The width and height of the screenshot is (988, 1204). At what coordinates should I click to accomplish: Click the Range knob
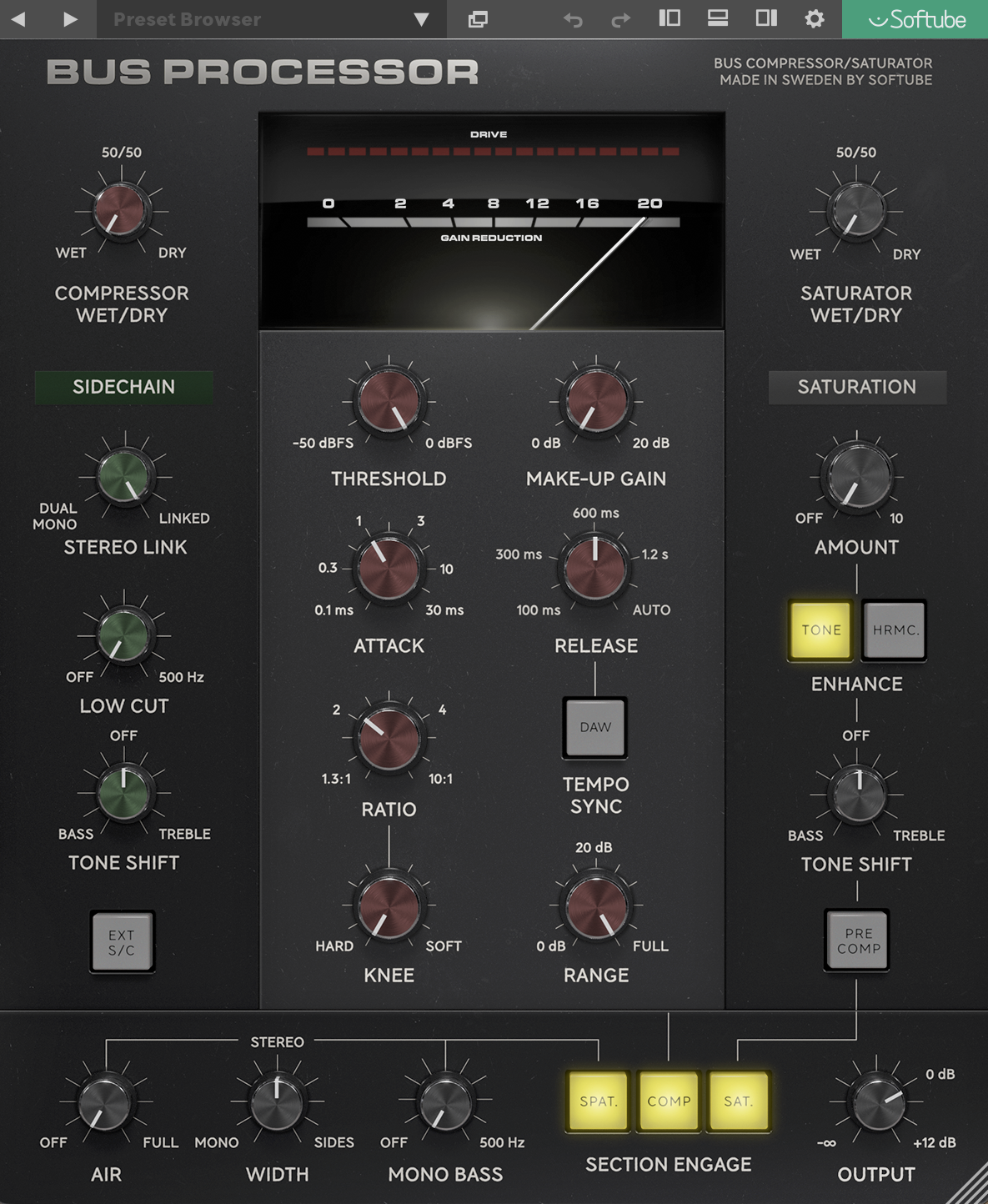[x=596, y=906]
